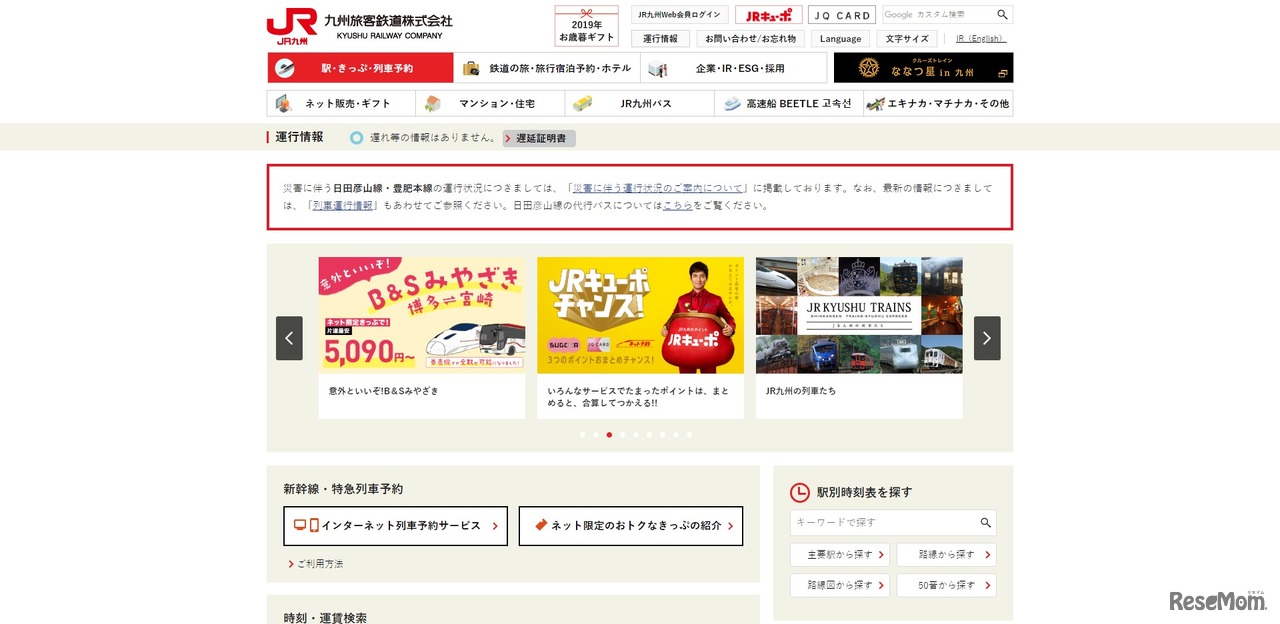Click JR九州Web会員ログイン button
1280x624 pixels.
pos(679,15)
